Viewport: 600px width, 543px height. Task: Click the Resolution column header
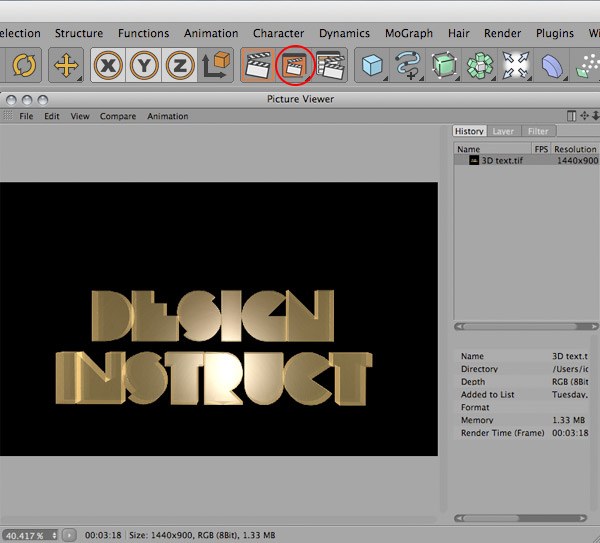[x=575, y=149]
